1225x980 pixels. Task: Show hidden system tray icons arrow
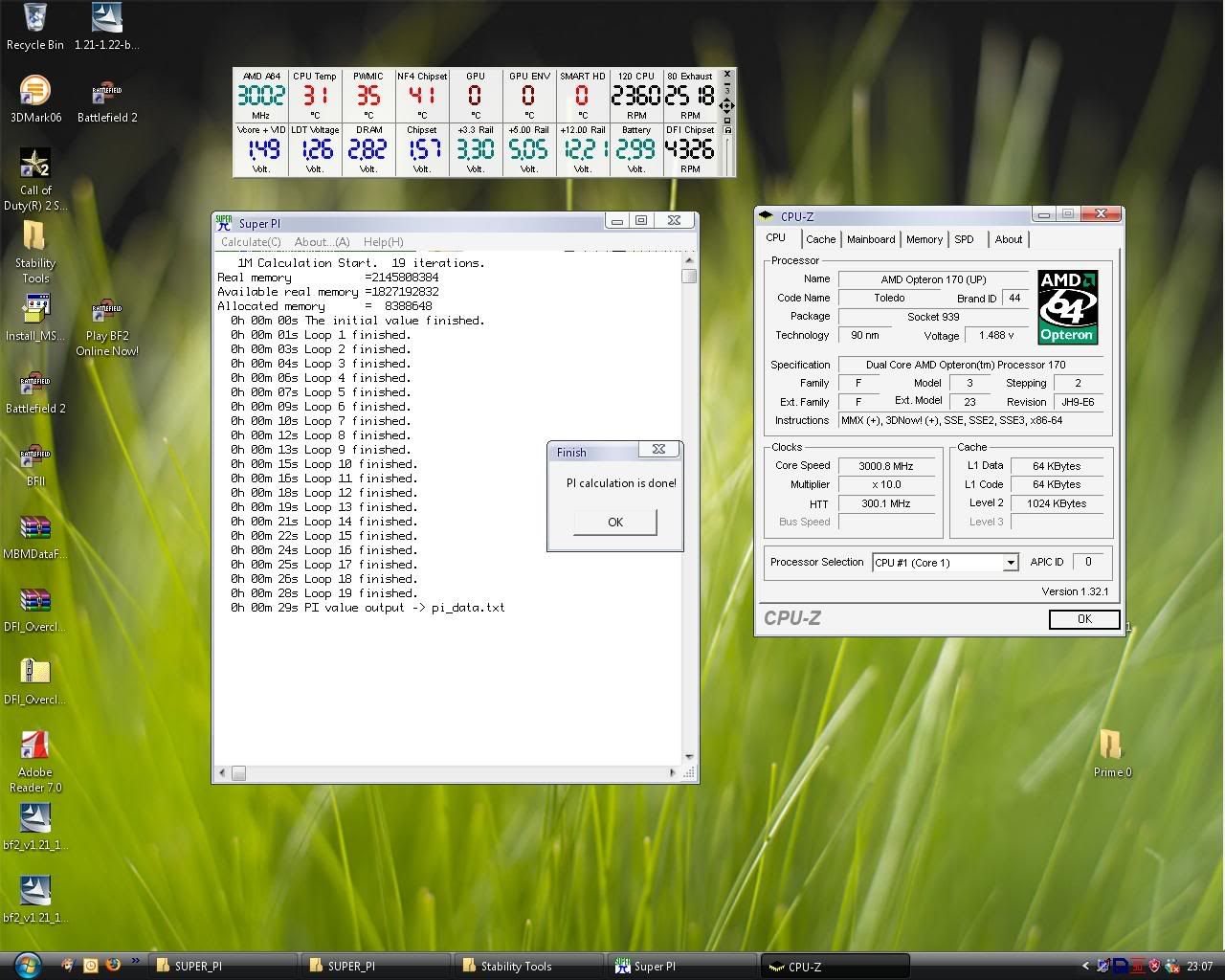1085,967
